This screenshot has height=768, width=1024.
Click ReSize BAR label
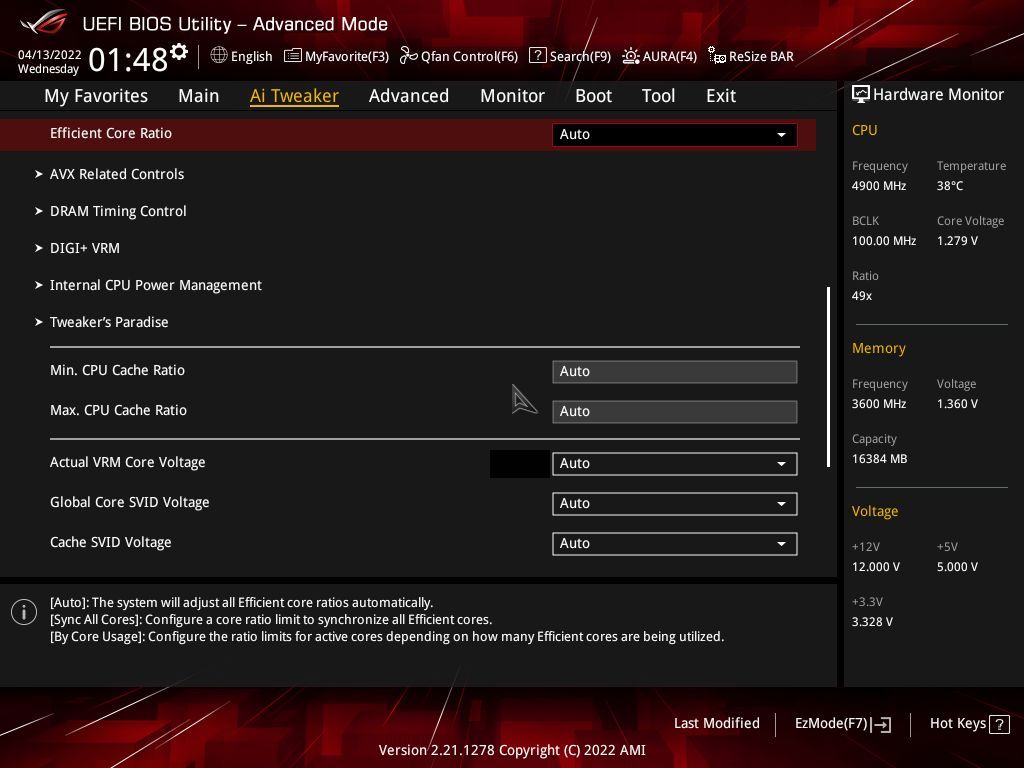coord(761,57)
